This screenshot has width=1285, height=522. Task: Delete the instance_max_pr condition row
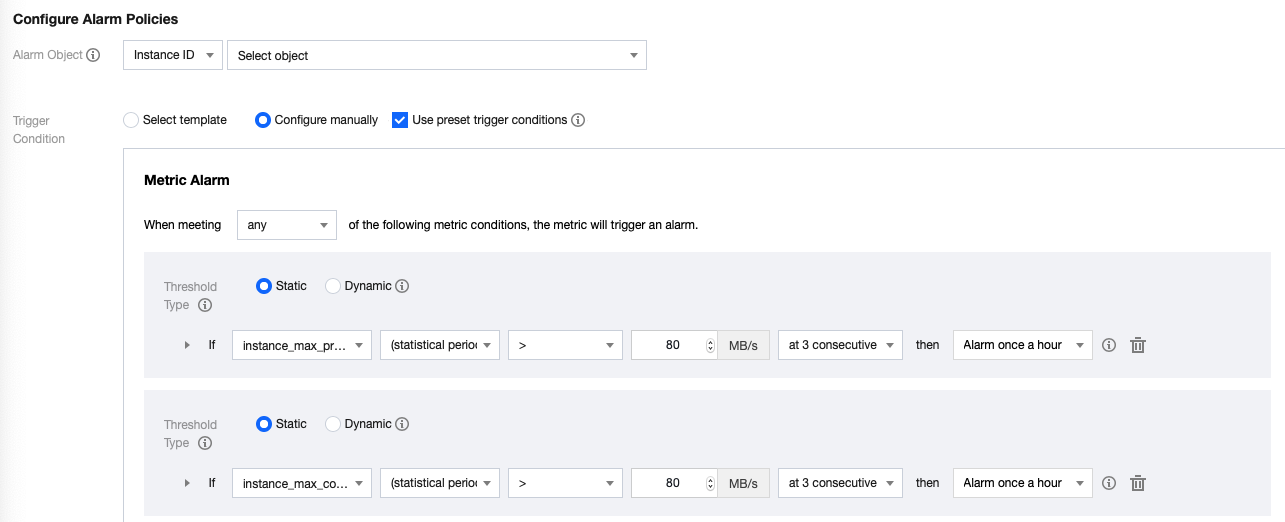[1137, 345]
